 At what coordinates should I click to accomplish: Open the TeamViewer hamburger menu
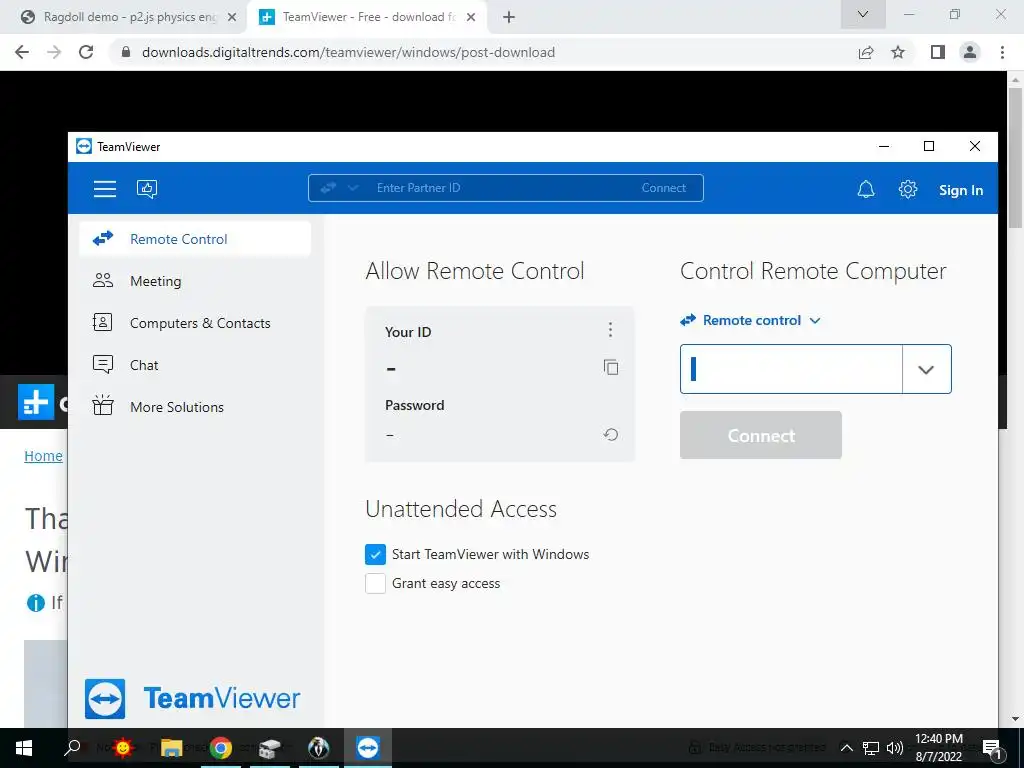[104, 189]
